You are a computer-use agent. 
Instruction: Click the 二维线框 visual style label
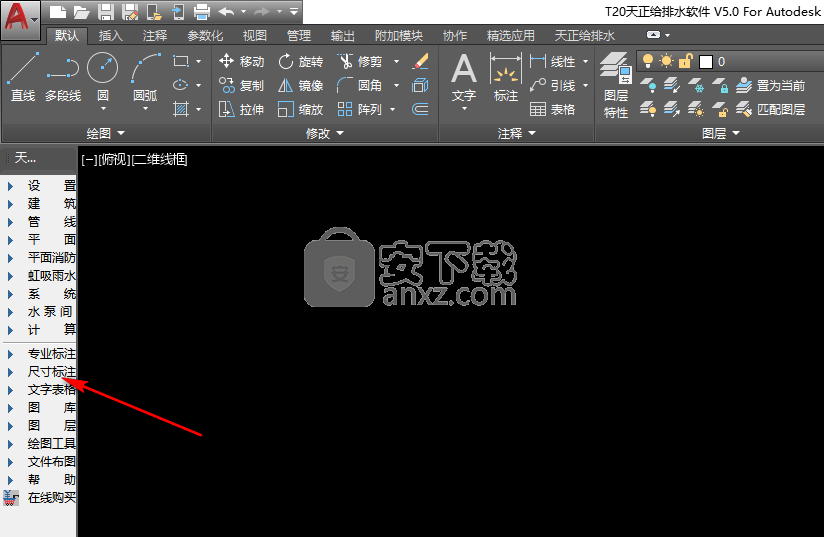(160, 159)
